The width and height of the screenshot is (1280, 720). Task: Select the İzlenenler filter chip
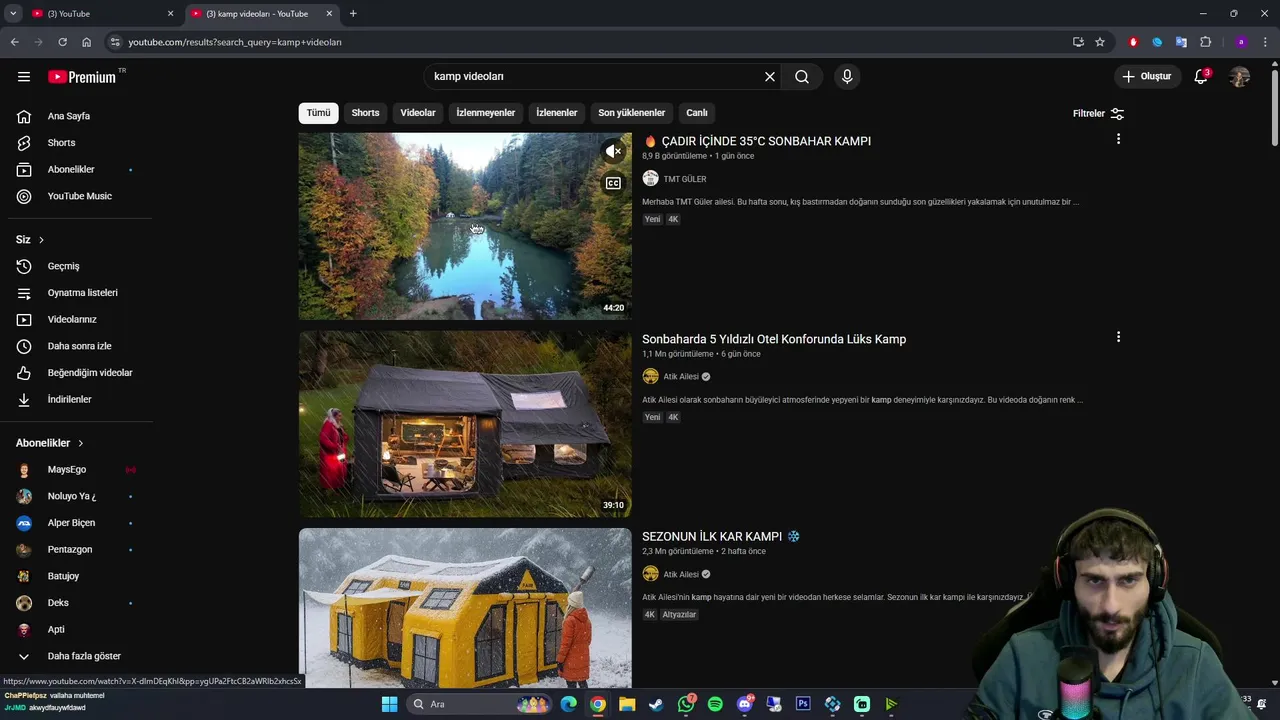557,113
